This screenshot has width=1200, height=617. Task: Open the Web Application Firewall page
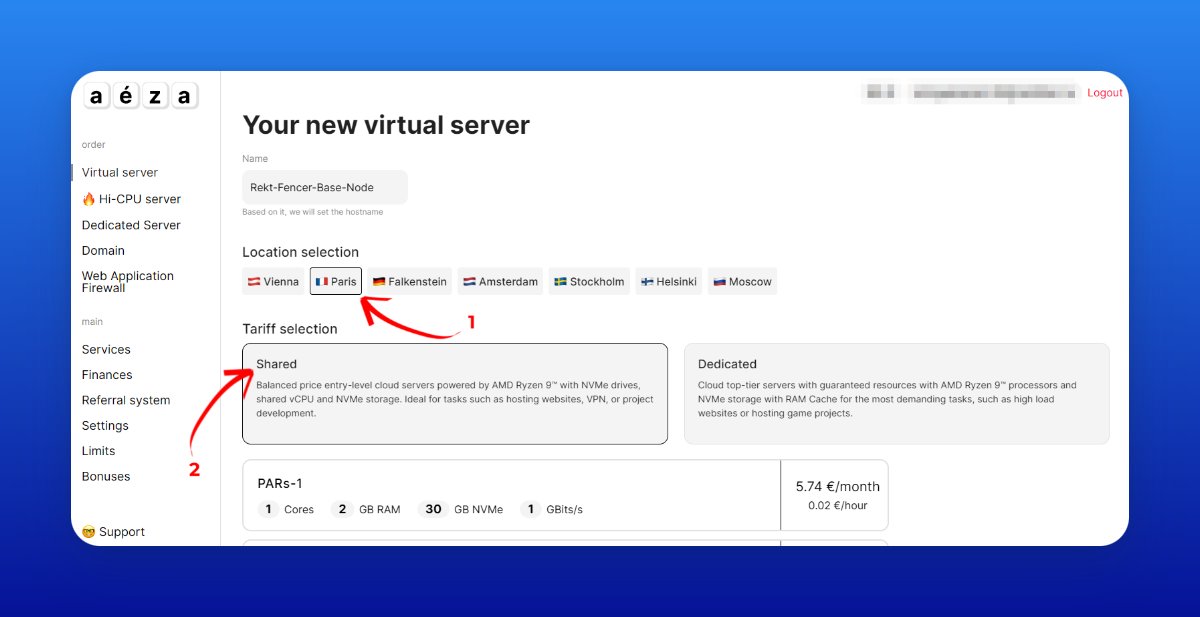pos(128,281)
